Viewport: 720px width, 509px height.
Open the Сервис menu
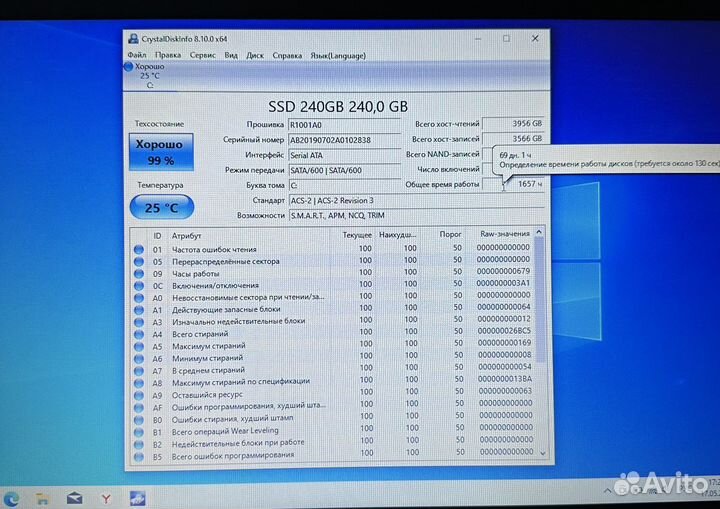click(x=202, y=55)
